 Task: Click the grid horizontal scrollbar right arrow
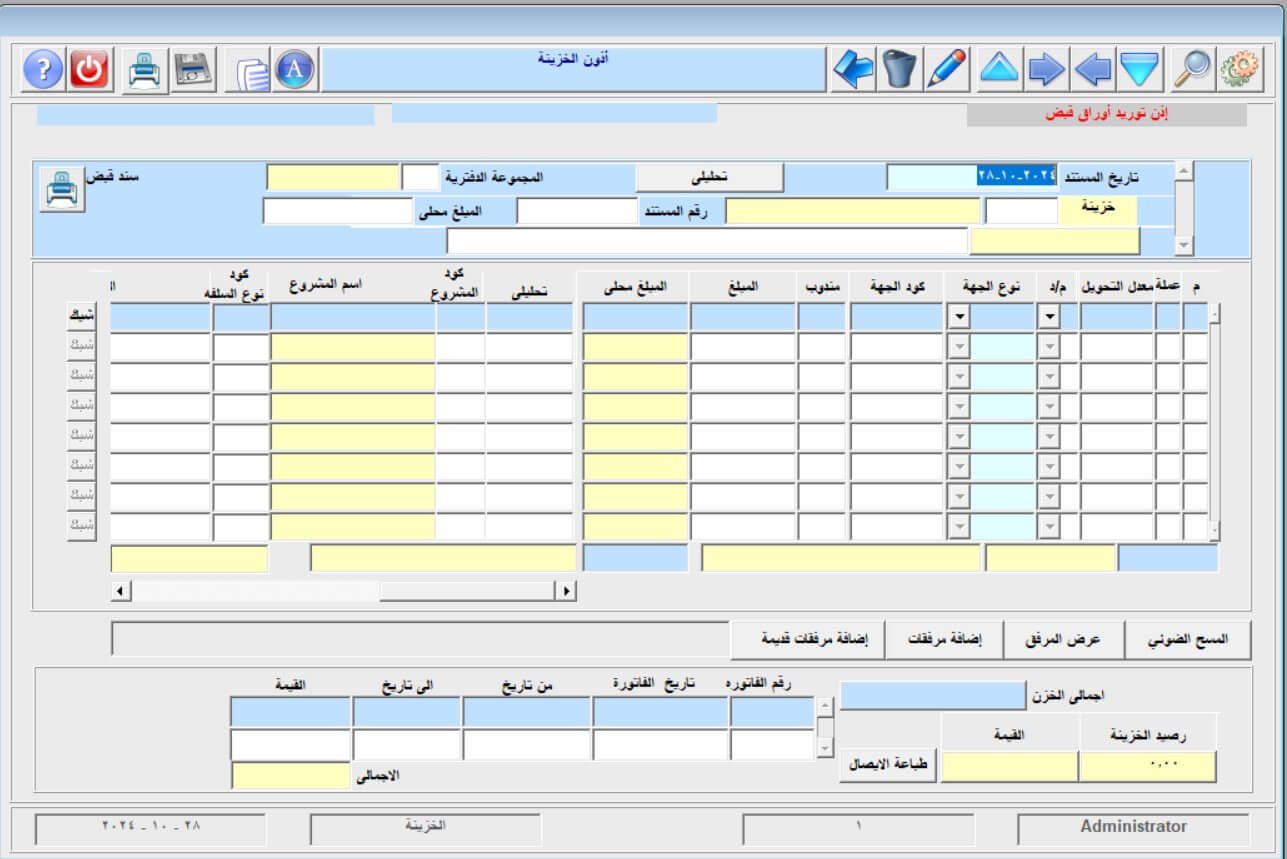568,591
